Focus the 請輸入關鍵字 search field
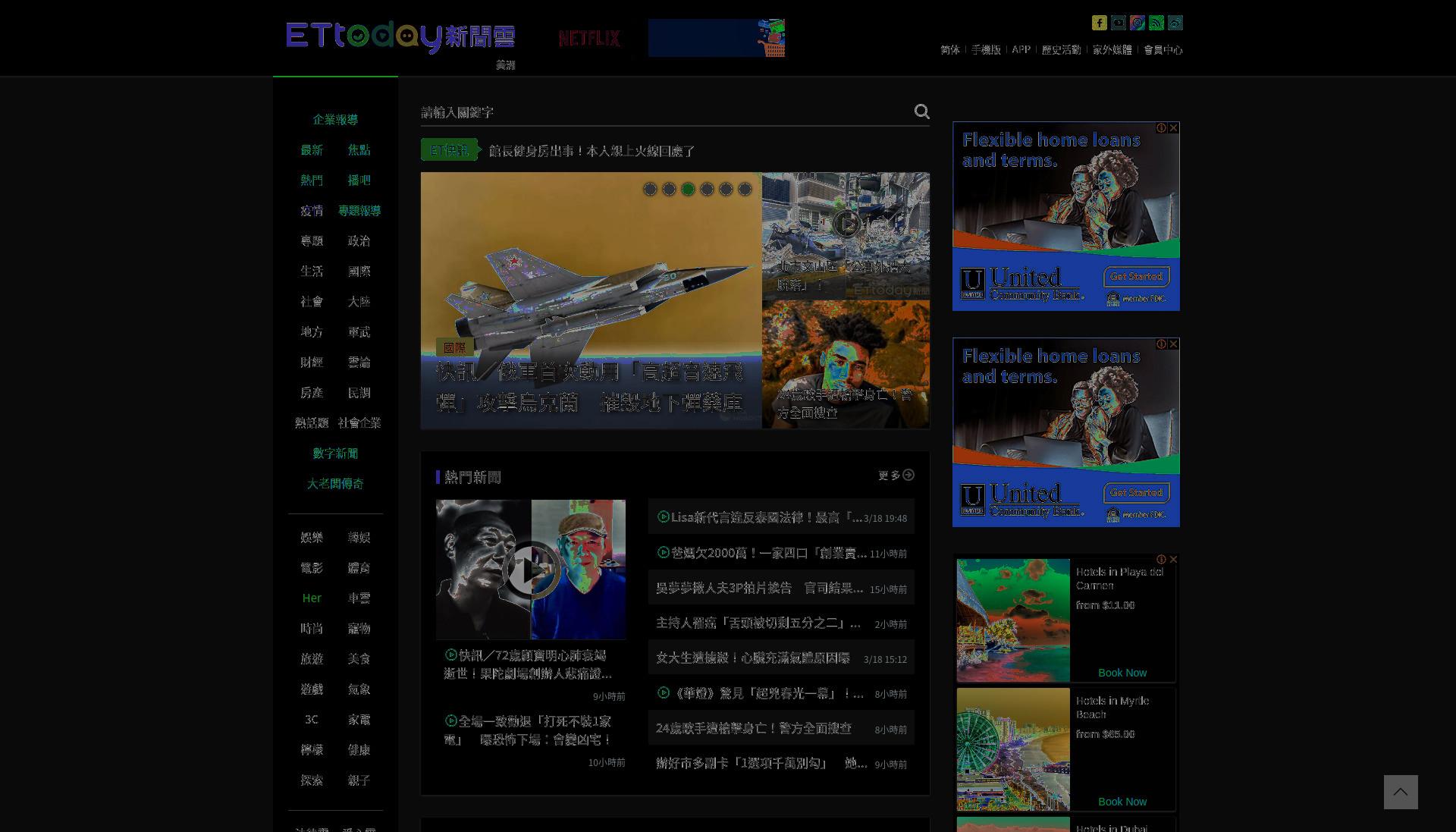1456x832 pixels. click(x=664, y=112)
